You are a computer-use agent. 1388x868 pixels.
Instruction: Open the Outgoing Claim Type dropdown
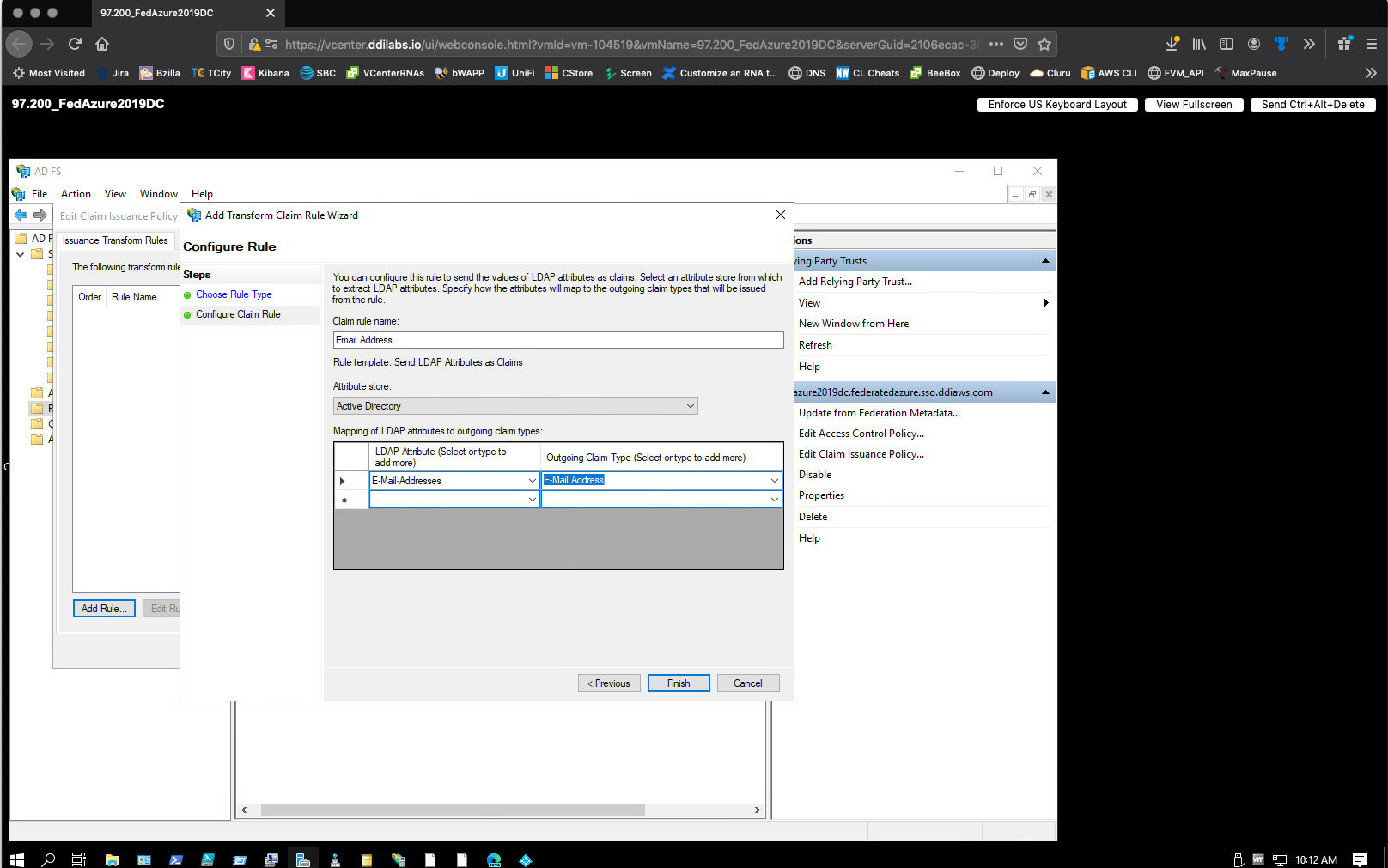pos(774,481)
